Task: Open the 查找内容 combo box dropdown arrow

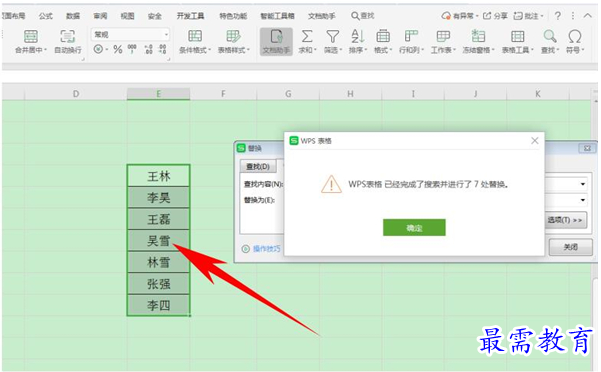Action: (583, 184)
